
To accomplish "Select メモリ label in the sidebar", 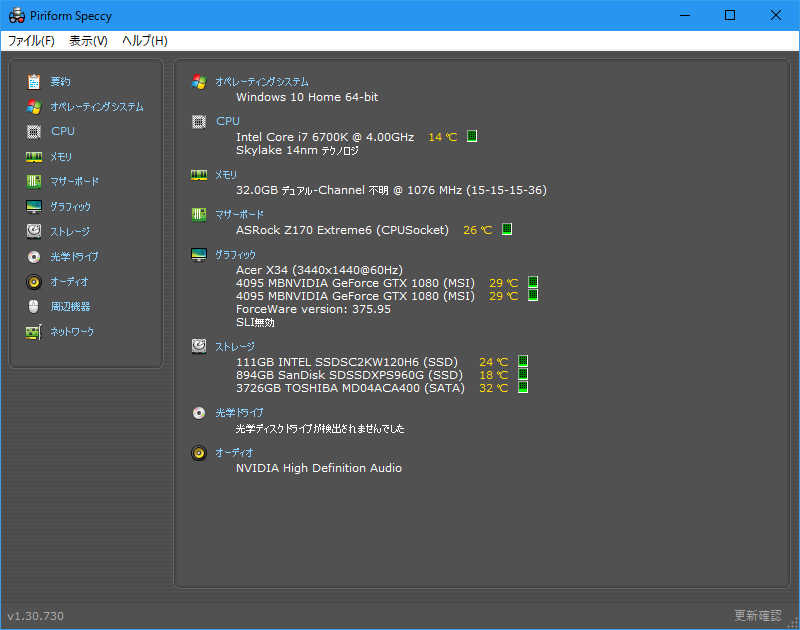I will pos(61,157).
